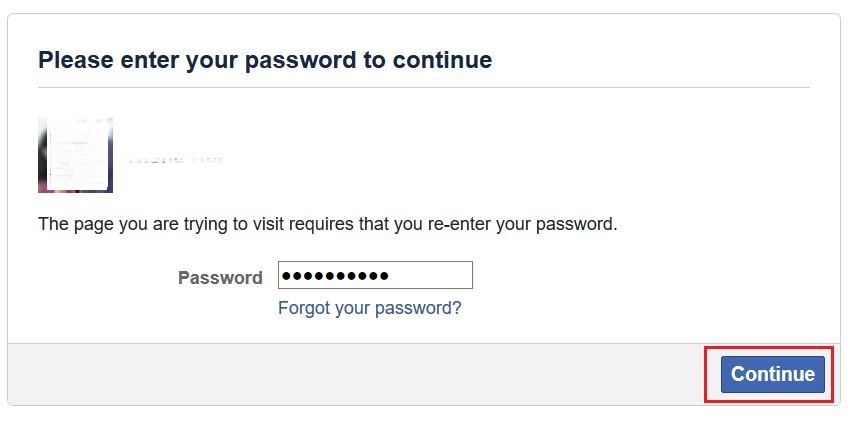This screenshot has height=430, width=862.
Task: Open the 'Forgot your password?' link
Action: 369,308
